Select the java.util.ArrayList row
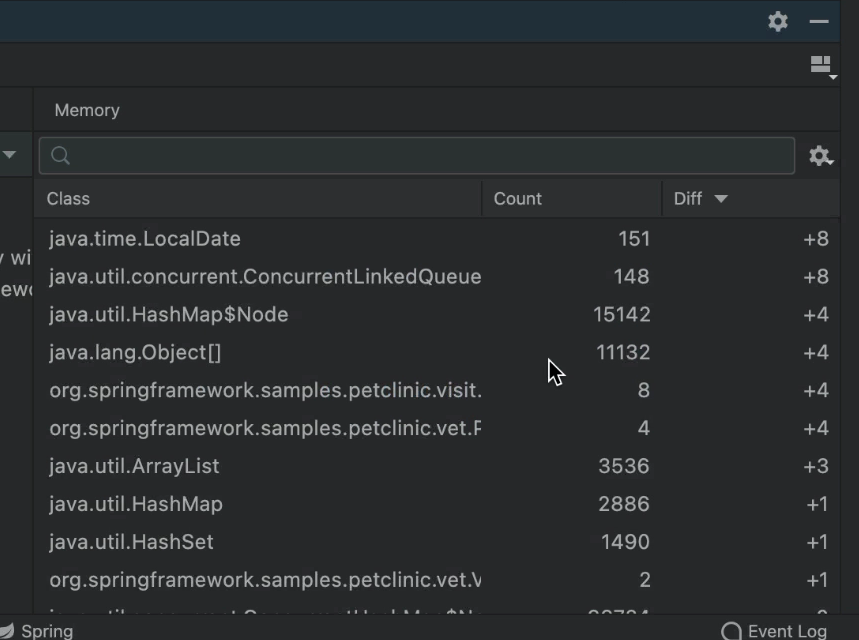859x640 pixels. coord(134,467)
